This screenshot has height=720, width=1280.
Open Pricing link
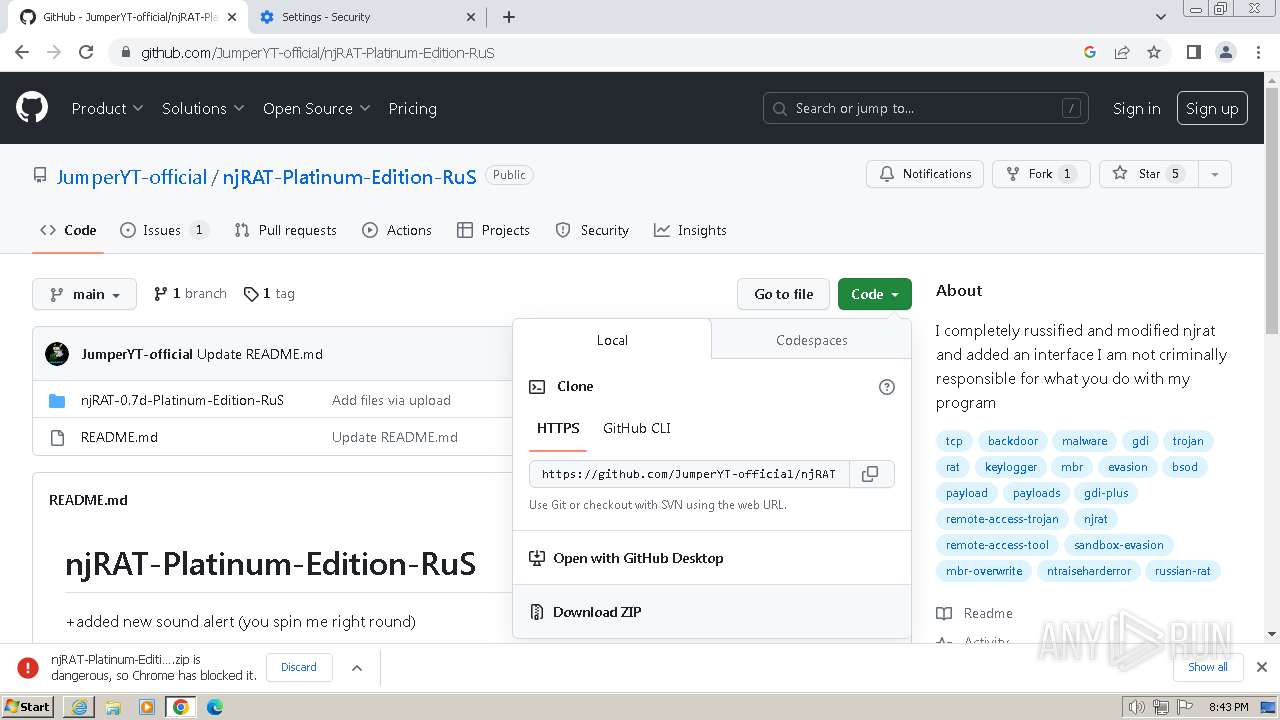click(412, 108)
